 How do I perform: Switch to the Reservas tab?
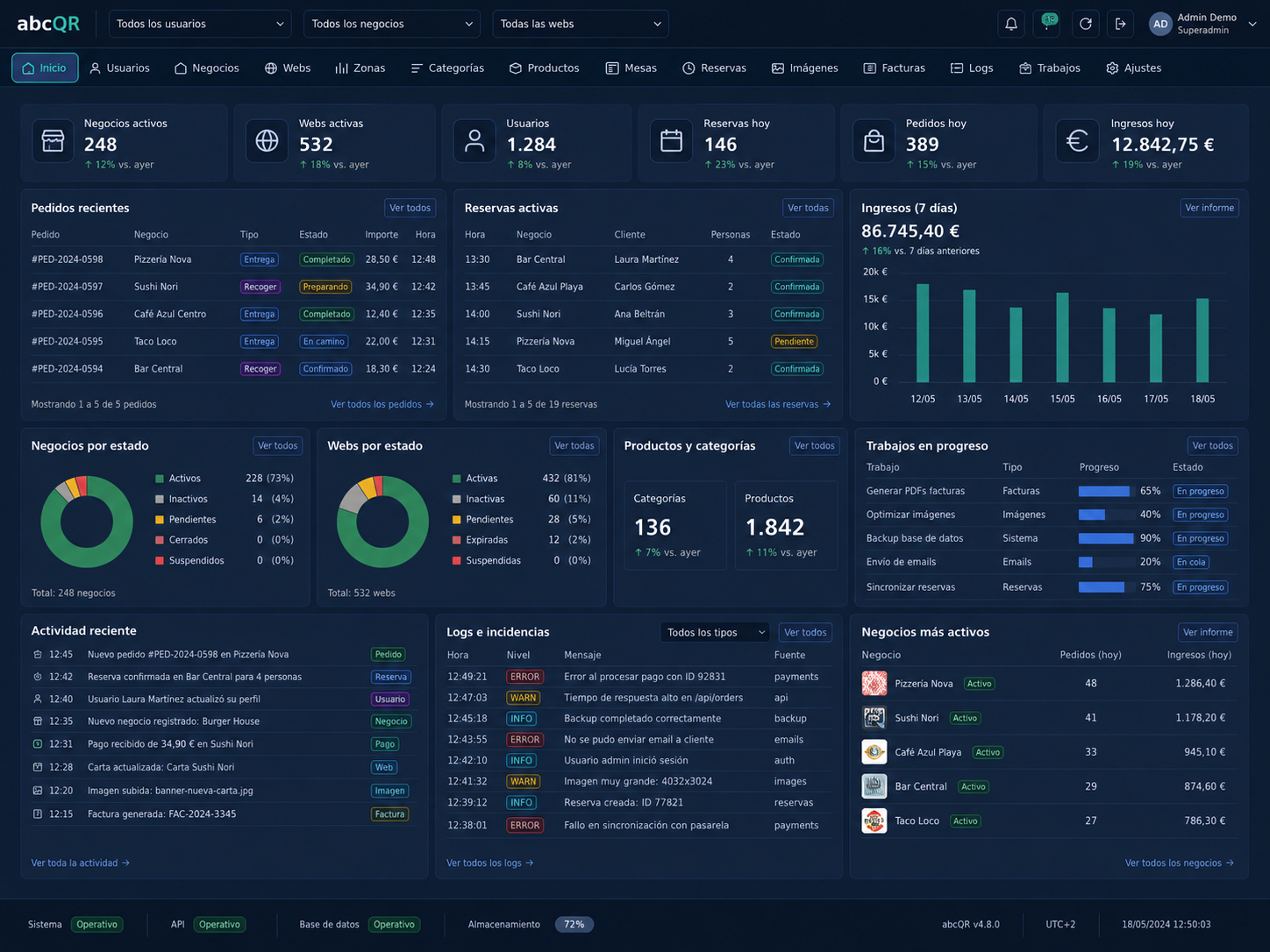click(714, 67)
